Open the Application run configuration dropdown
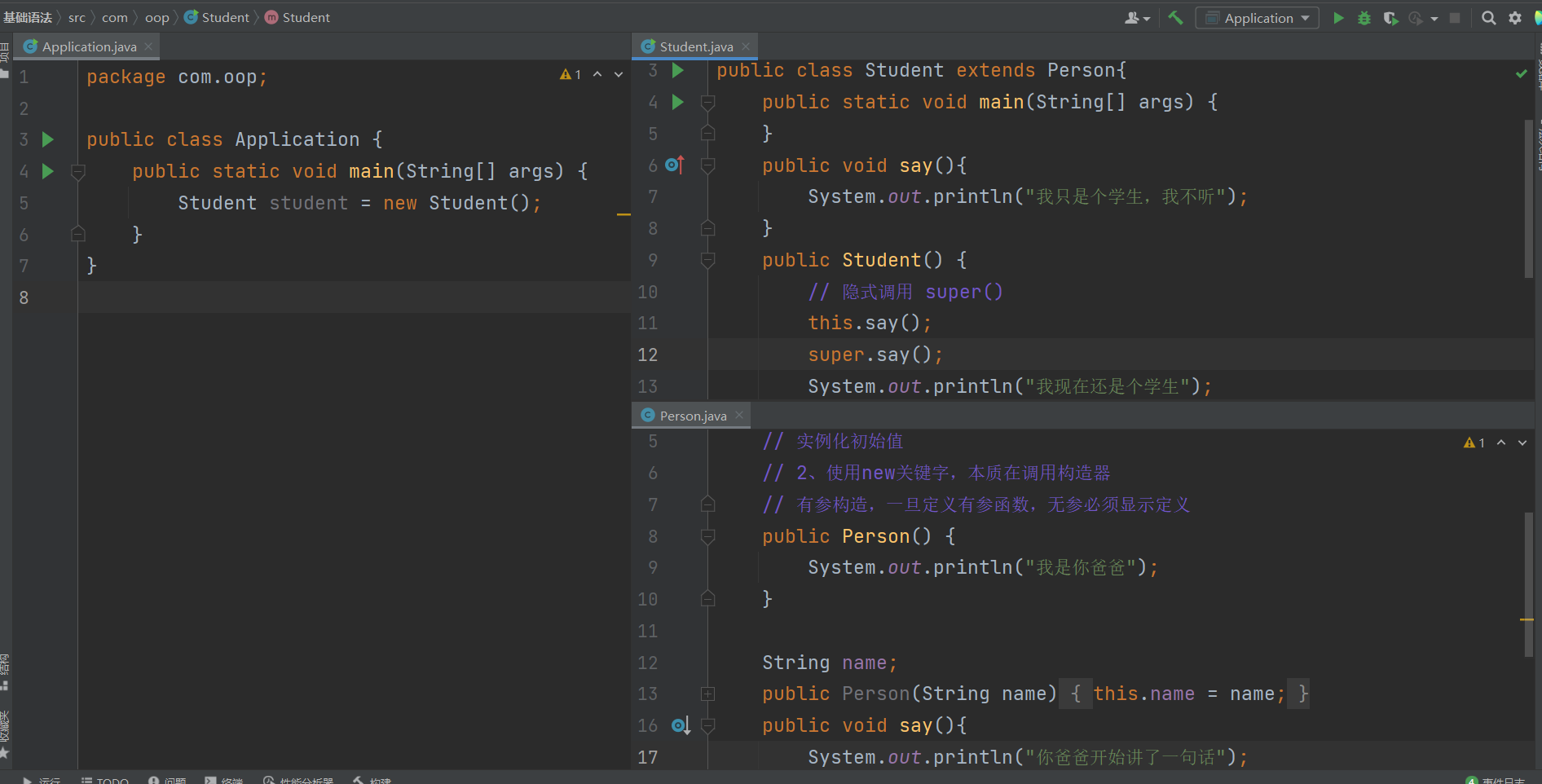The width and height of the screenshot is (1542, 784). tap(1257, 18)
